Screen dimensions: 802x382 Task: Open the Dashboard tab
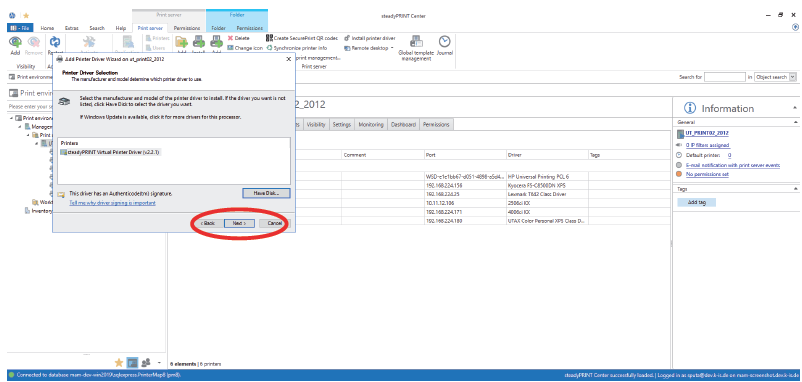(404, 124)
